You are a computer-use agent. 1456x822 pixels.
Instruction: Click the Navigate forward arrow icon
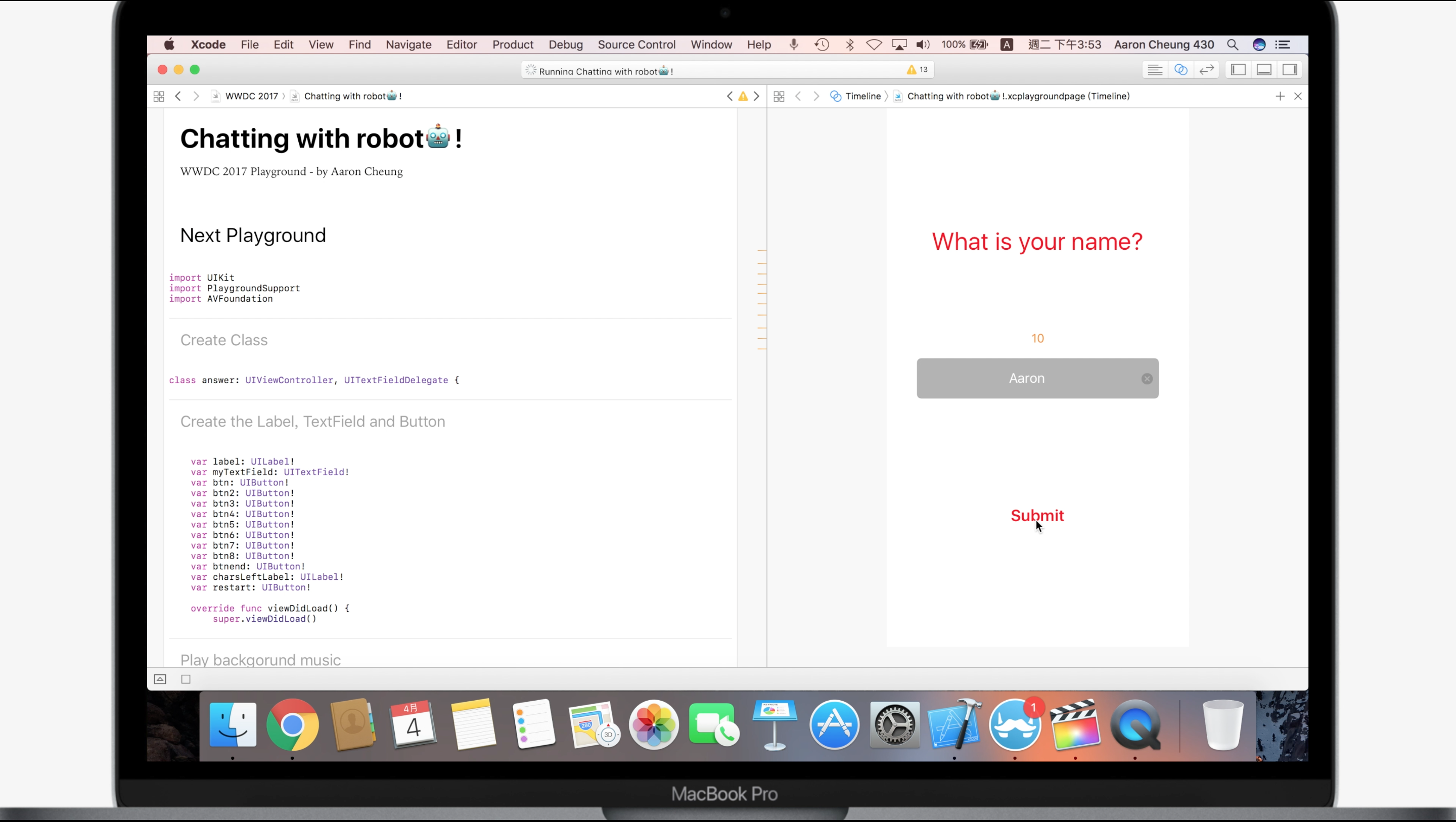point(196,95)
